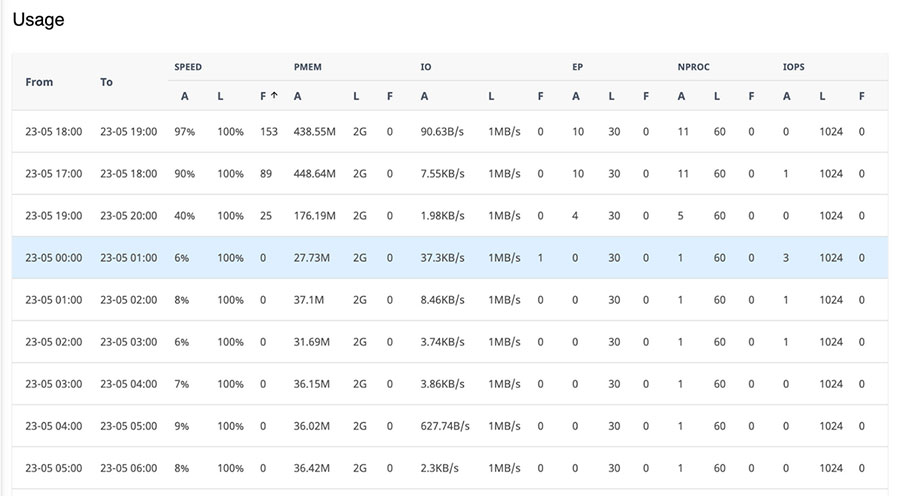Click the Usage section heading
Screen dimensions: 900x496
pos(39,20)
